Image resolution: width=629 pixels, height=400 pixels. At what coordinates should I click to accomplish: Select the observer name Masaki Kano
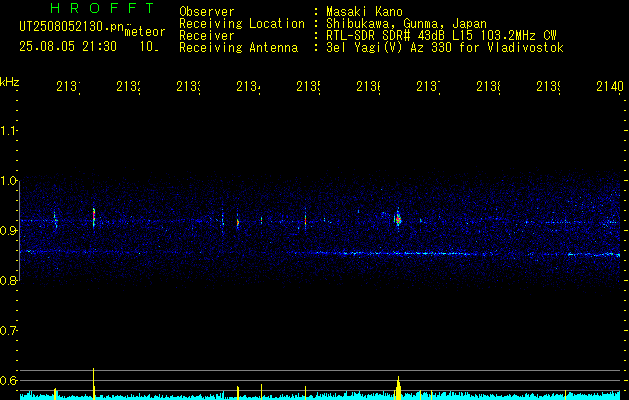pyautogui.click(x=364, y=12)
